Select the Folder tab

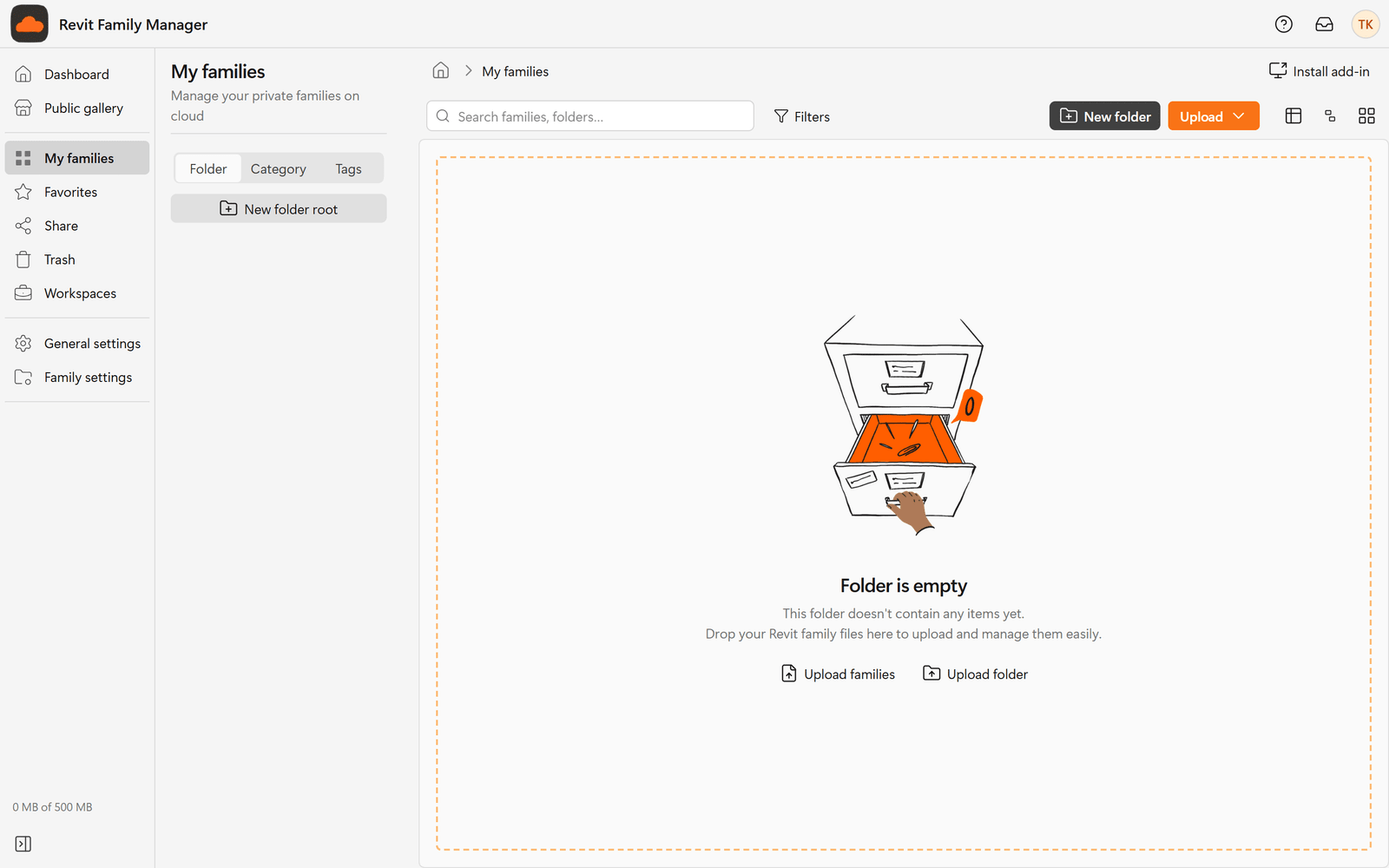(x=208, y=168)
